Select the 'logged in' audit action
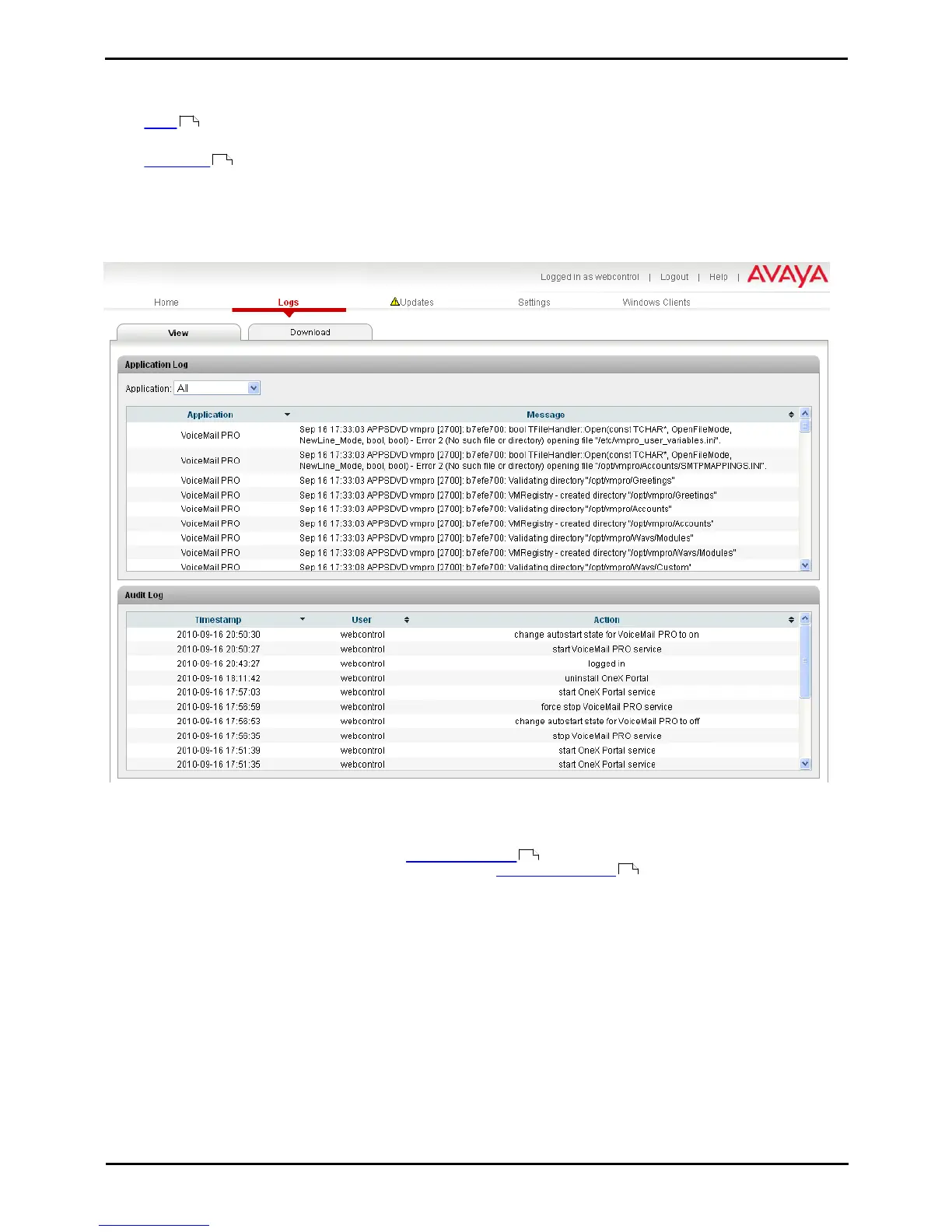Screen dimensions: 952x1232 point(607,663)
